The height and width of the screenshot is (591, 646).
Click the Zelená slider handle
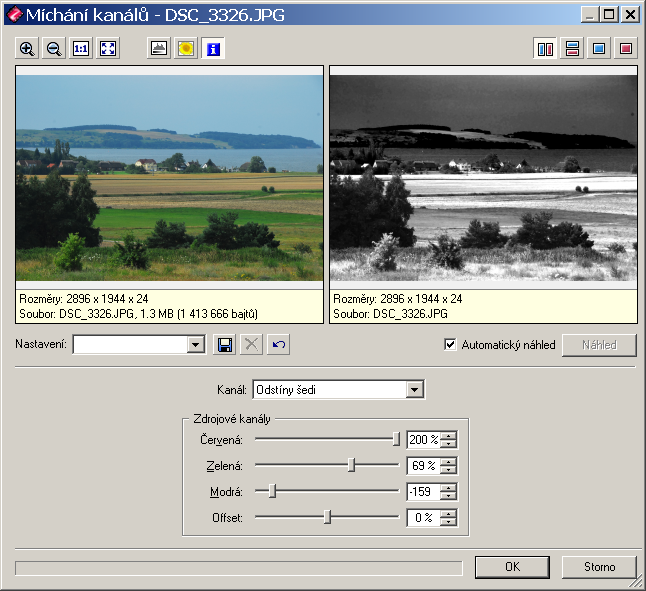point(351,465)
